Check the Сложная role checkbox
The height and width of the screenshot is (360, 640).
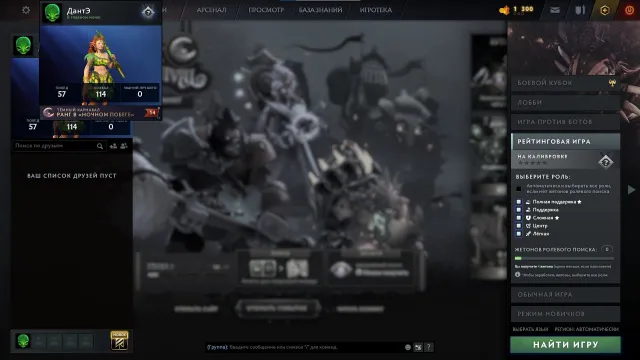point(518,218)
